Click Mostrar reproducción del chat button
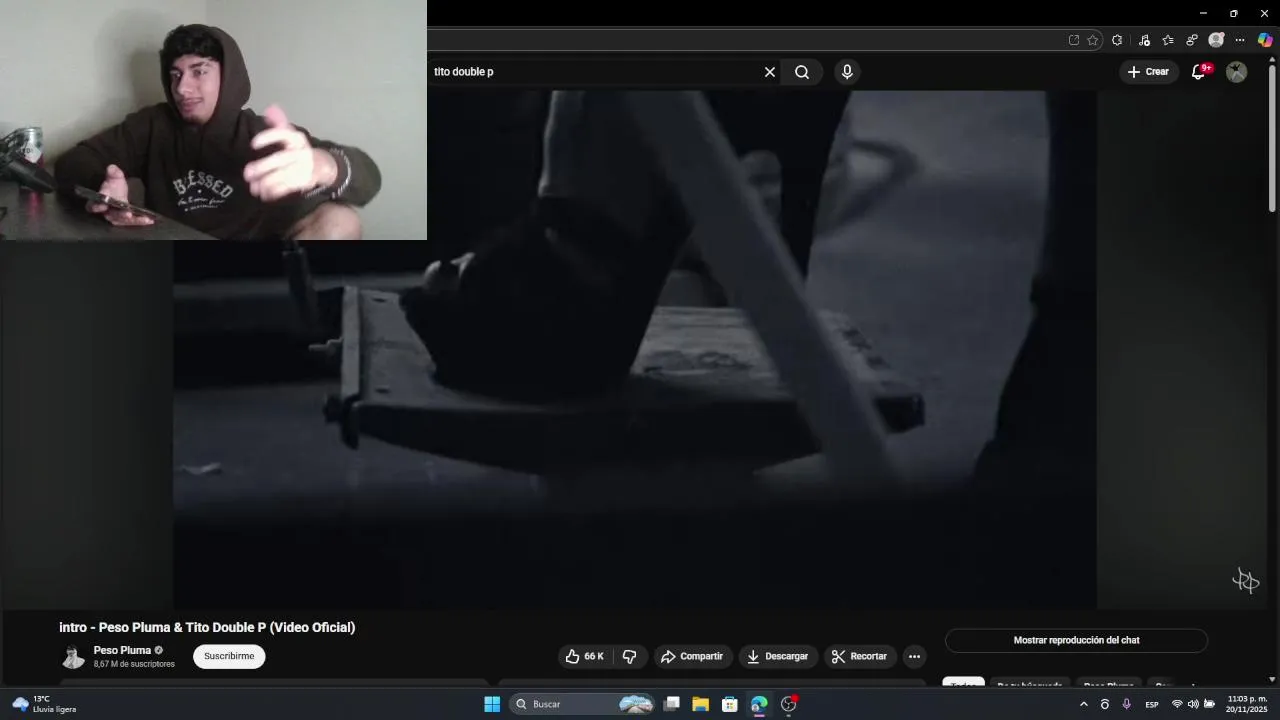The width and height of the screenshot is (1280, 720). point(1076,640)
